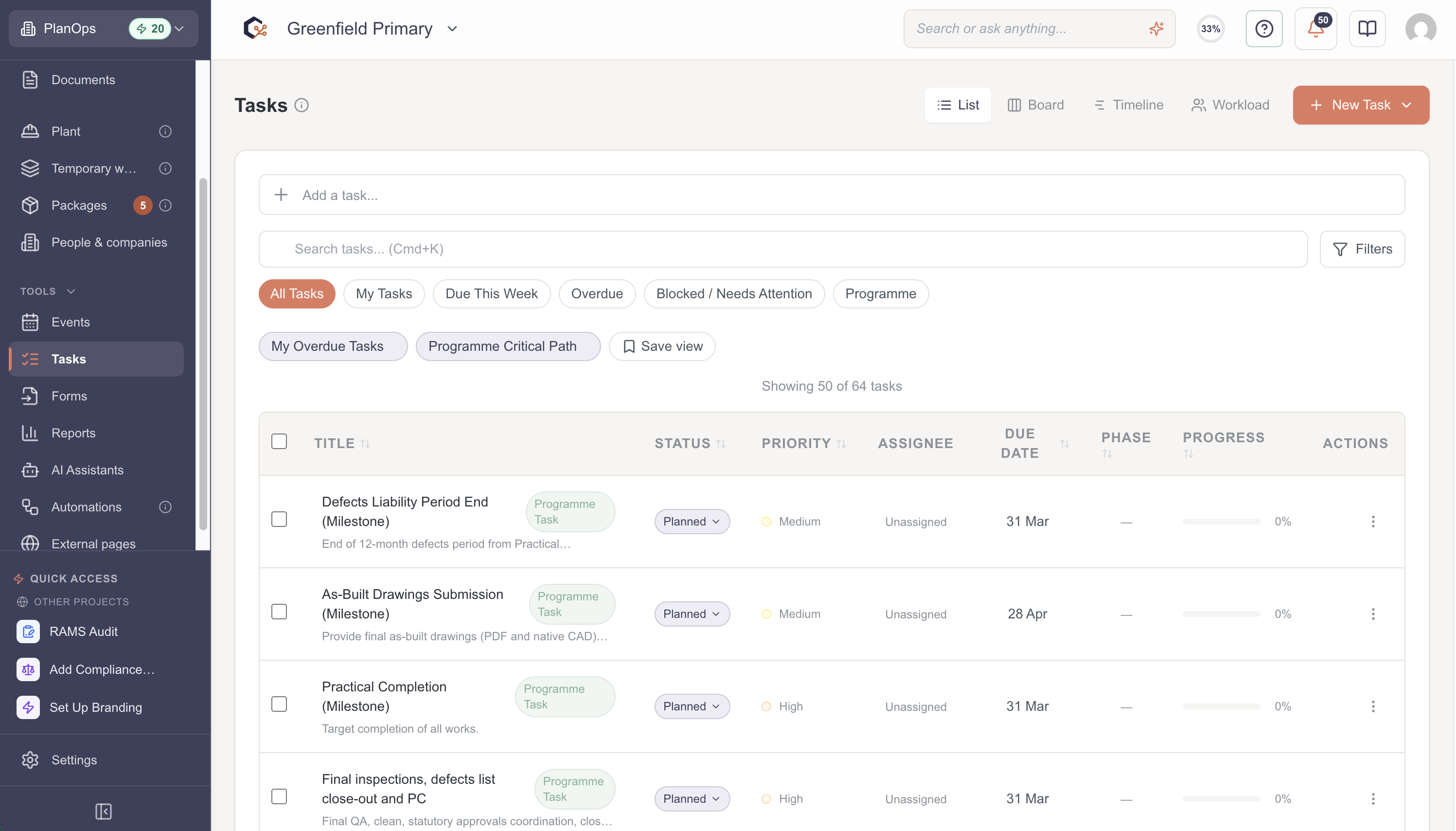
Task: Click the Add a task input
Action: pyautogui.click(x=832, y=195)
